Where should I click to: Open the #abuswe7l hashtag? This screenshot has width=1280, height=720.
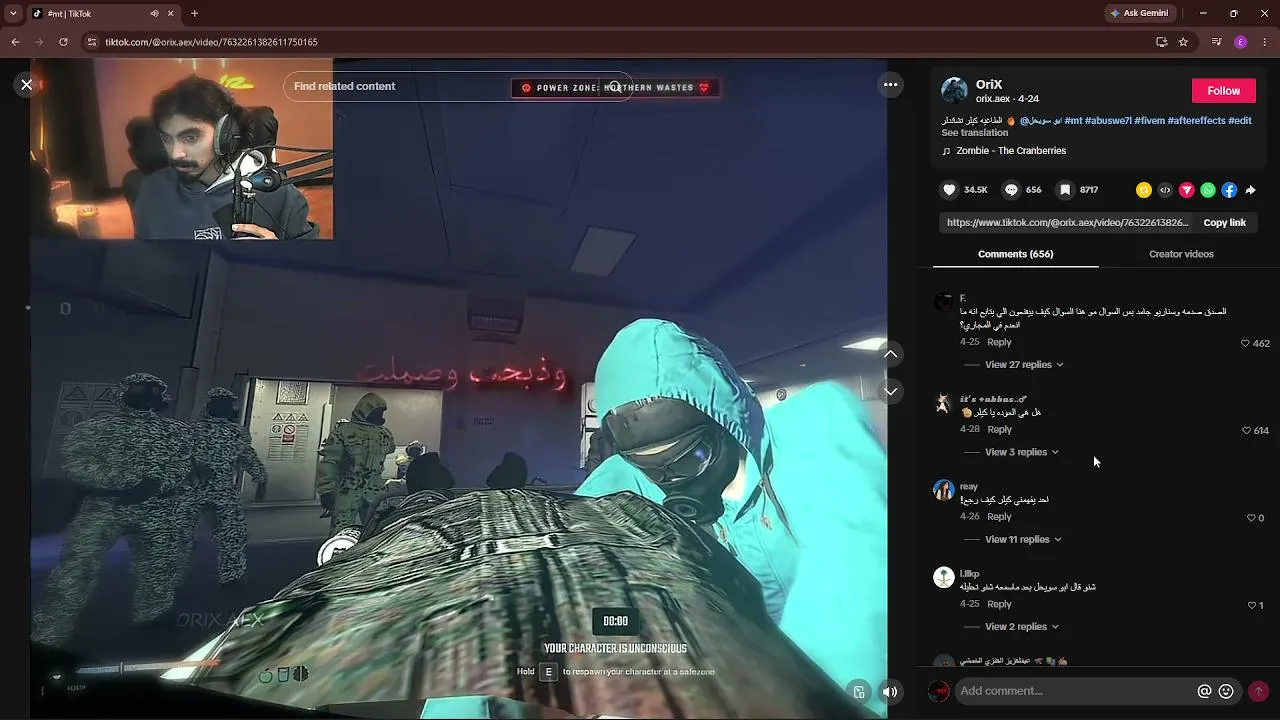pyautogui.click(x=1108, y=121)
